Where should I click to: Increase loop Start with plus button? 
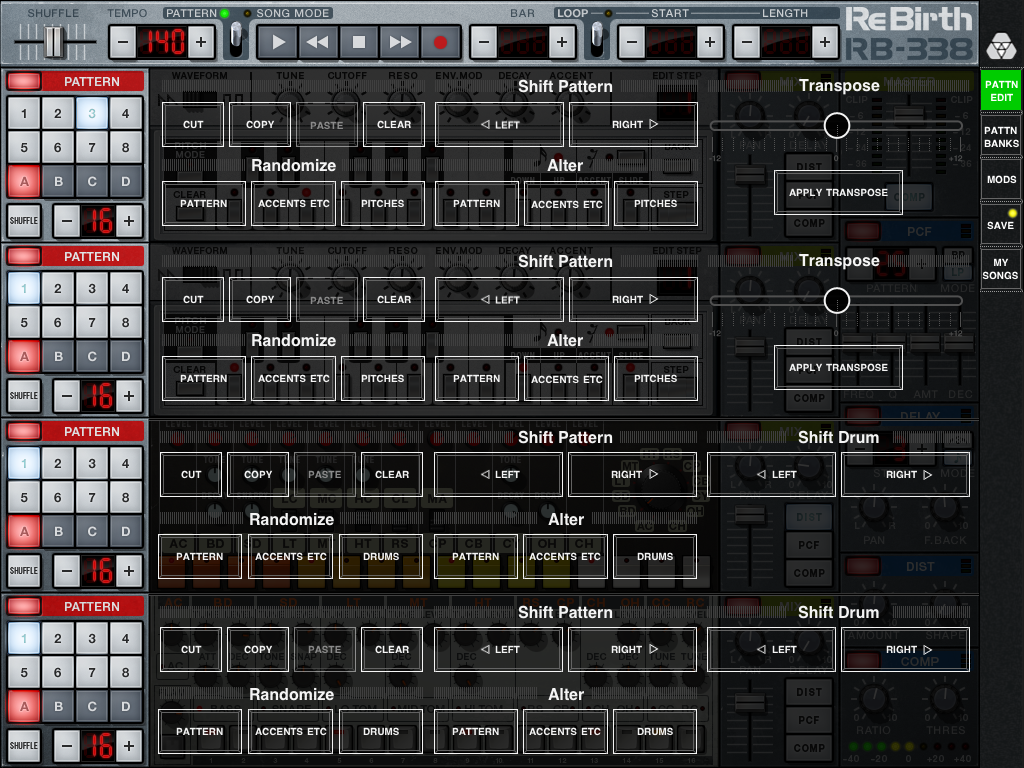[710, 42]
